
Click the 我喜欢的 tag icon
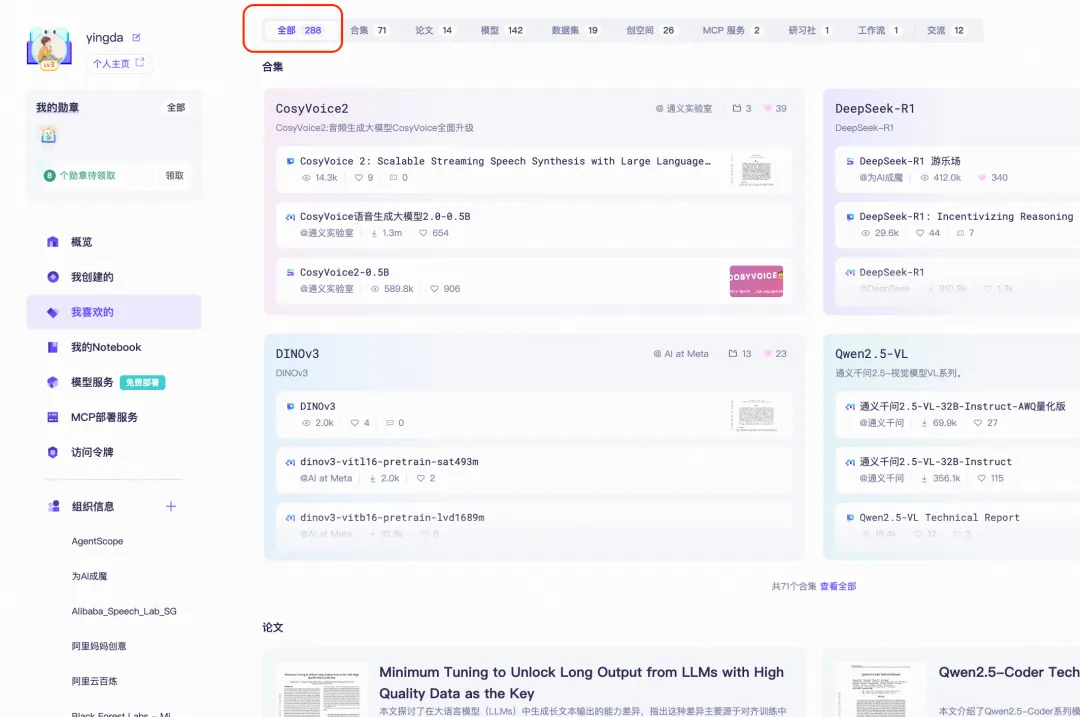click(53, 312)
